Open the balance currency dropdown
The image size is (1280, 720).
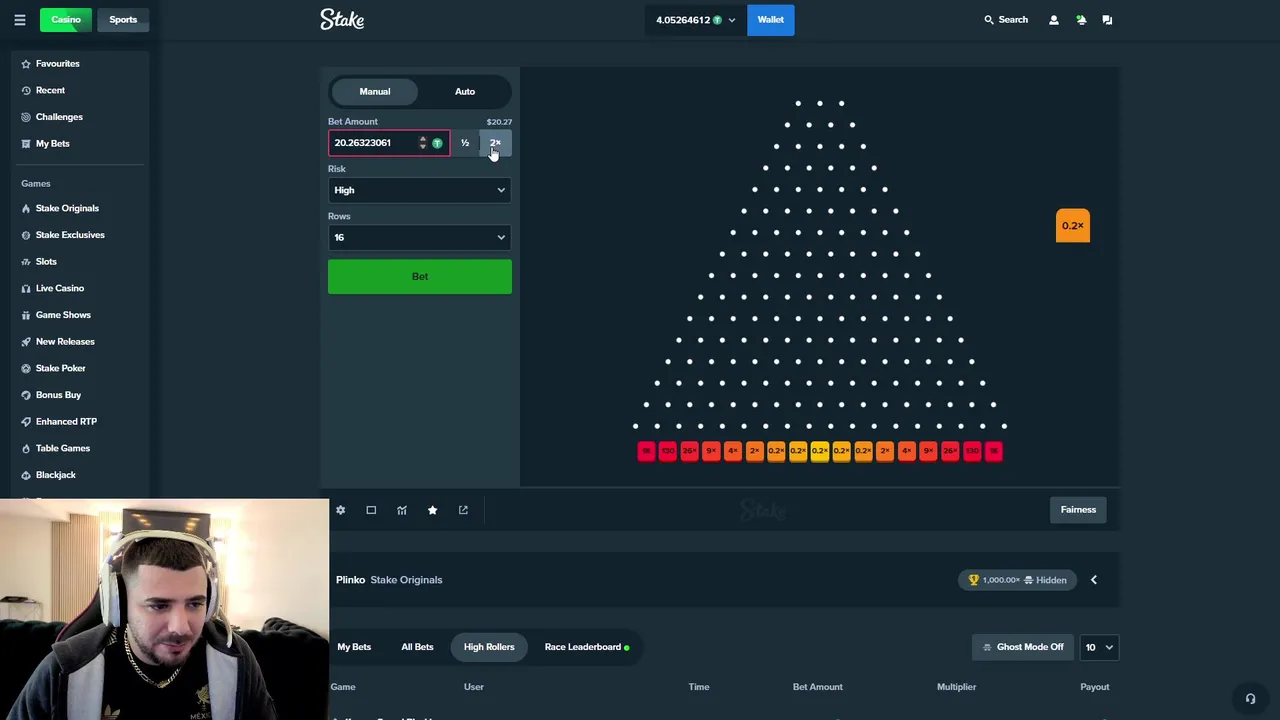coord(695,20)
